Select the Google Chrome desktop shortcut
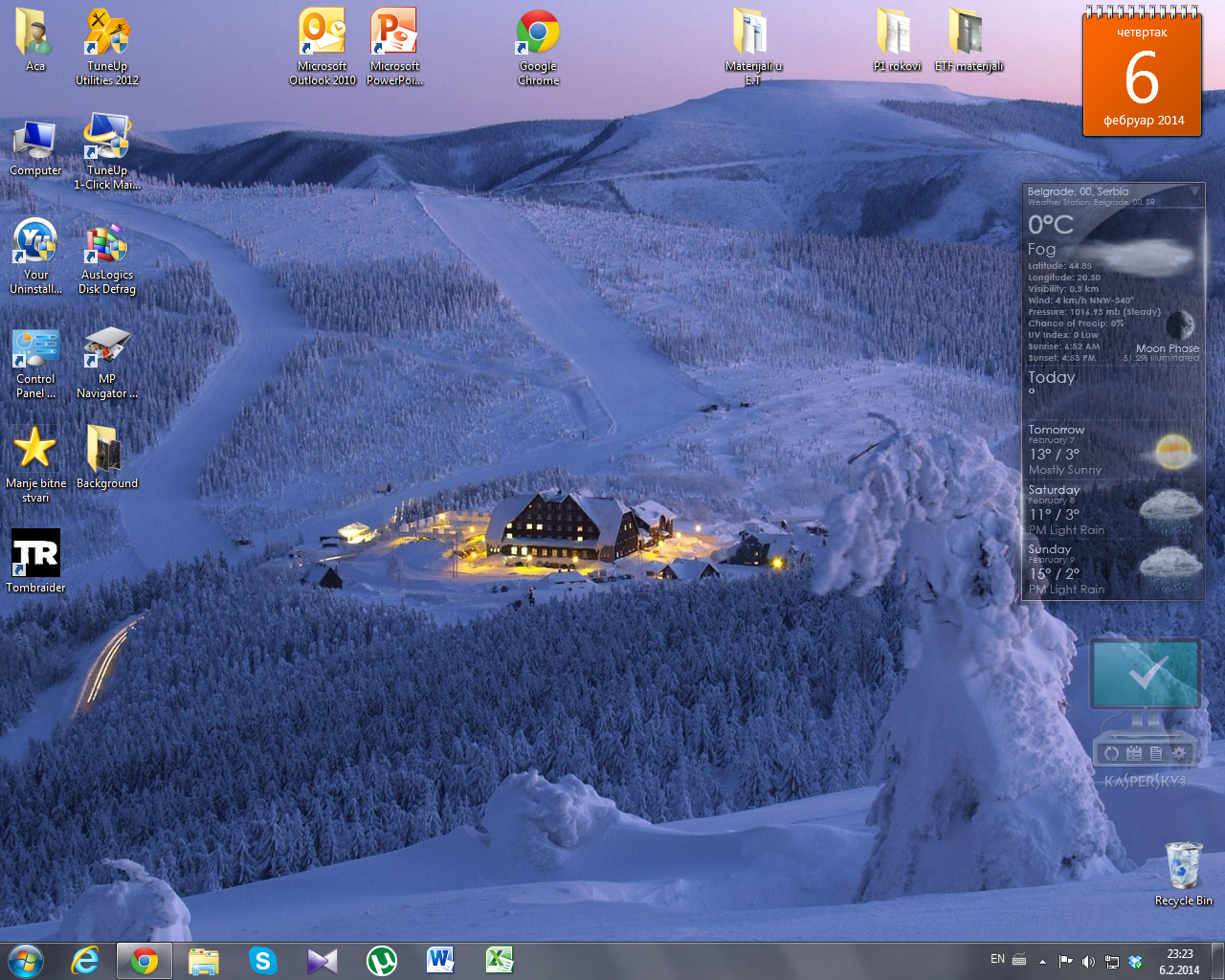Screen dimensions: 1225x980 click(538, 47)
